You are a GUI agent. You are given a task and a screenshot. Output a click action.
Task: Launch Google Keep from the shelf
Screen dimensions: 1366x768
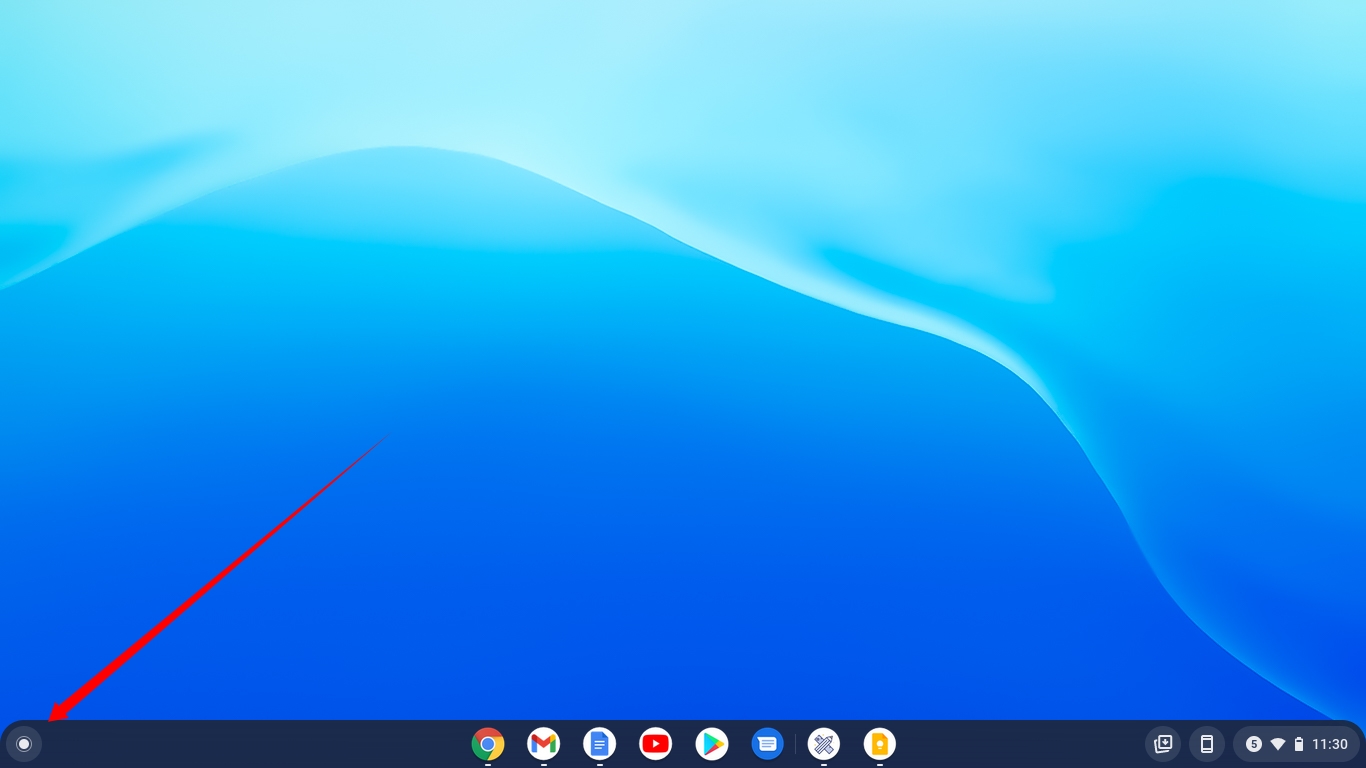coord(880,744)
